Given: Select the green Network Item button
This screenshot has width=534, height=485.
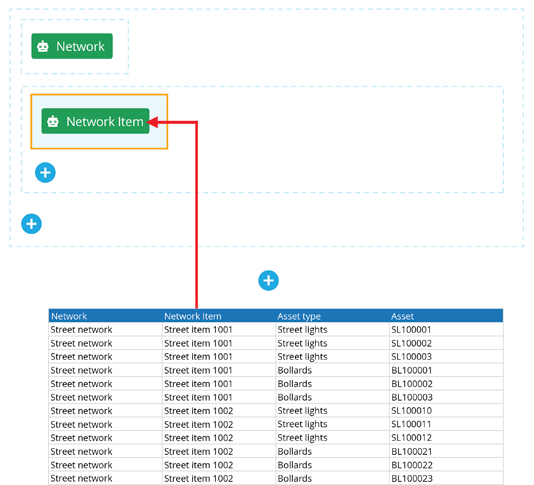Looking at the screenshot, I should pyautogui.click(x=95, y=121).
